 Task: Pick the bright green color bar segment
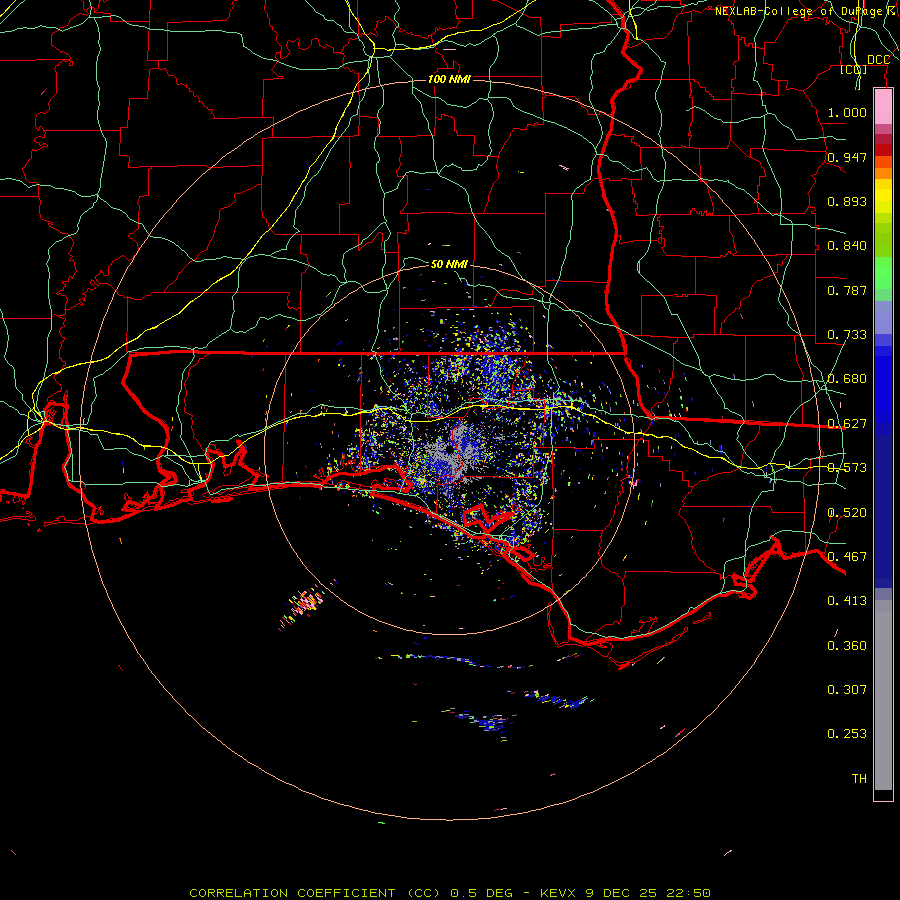pos(883,273)
